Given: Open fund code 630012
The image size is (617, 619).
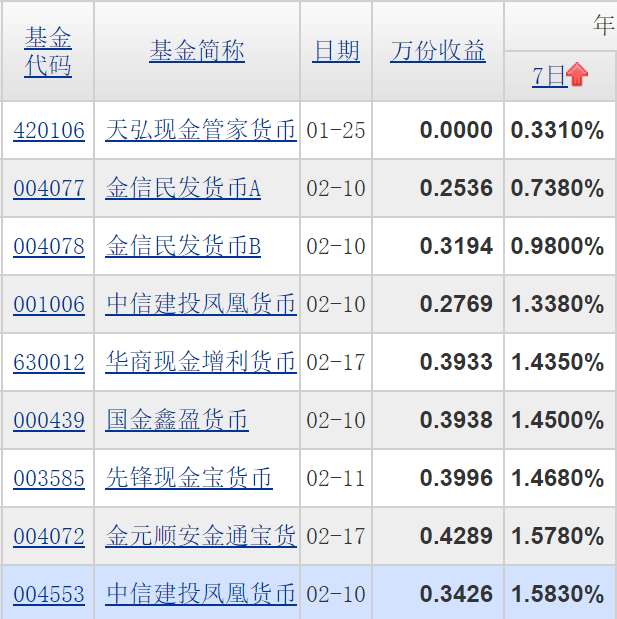Looking at the screenshot, I should (x=49, y=362).
